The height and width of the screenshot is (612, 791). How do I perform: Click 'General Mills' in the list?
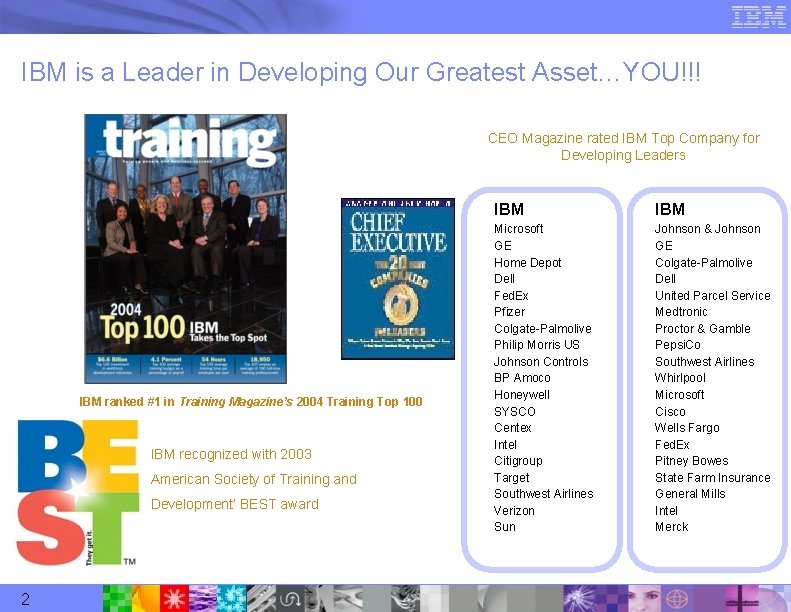(690, 494)
